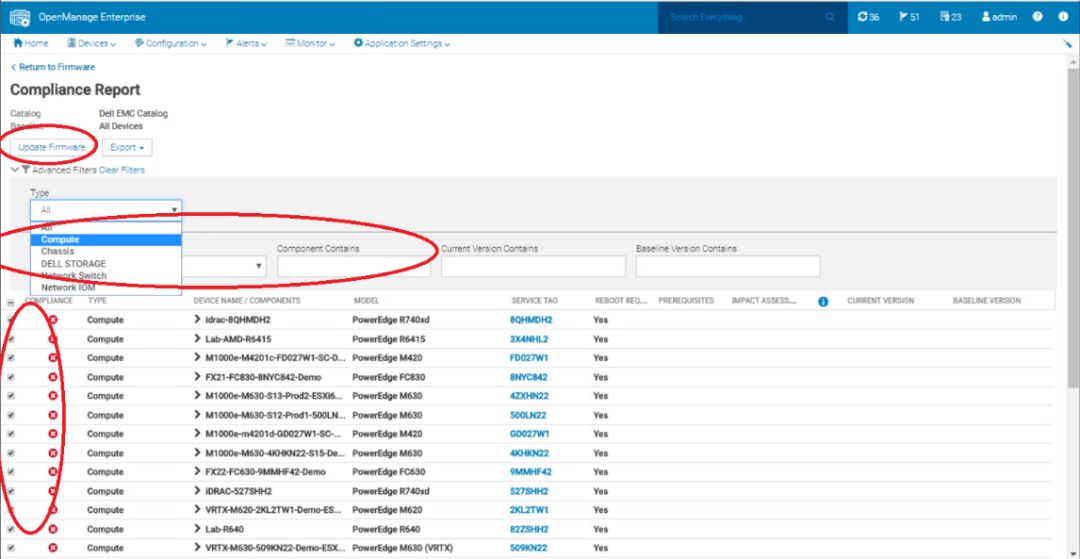This screenshot has height=559, width=1080.
Task: Expand the Lab-R640 device row
Action: 197,529
